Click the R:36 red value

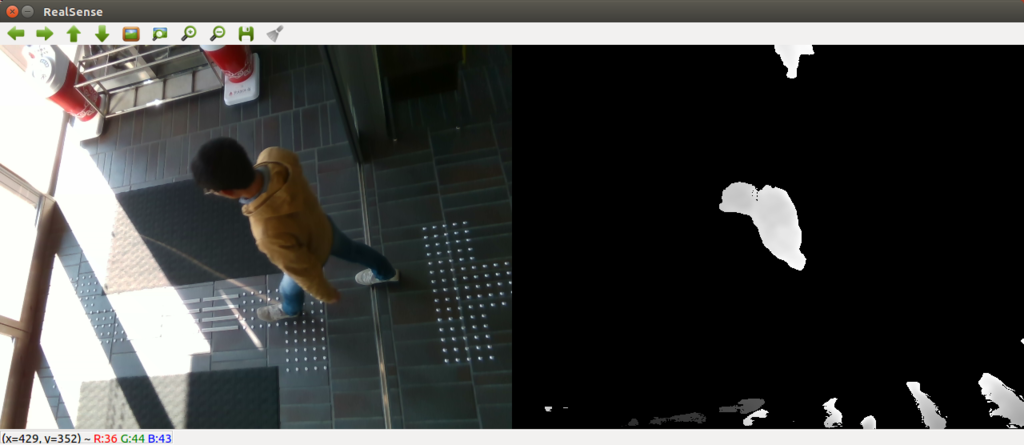pos(105,438)
